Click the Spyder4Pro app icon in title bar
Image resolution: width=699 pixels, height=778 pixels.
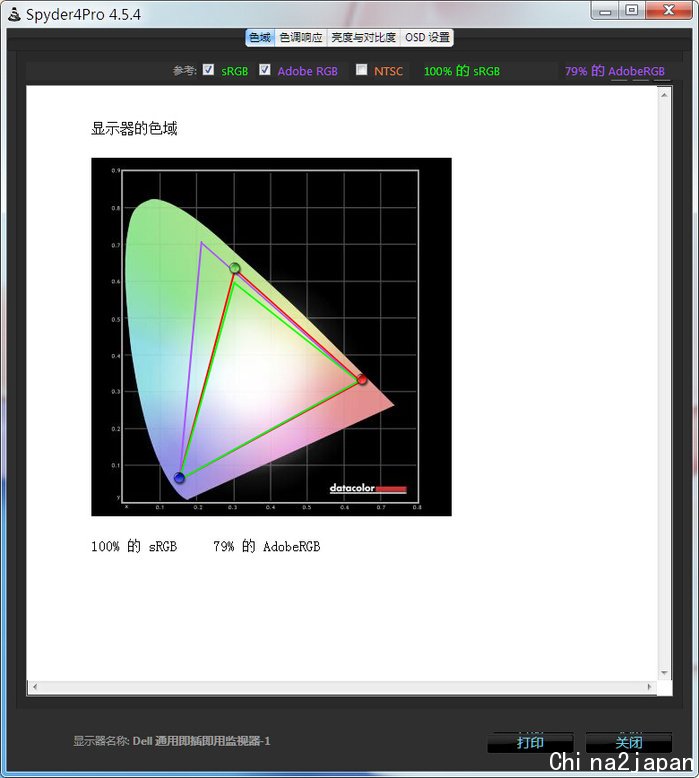pos(14,14)
